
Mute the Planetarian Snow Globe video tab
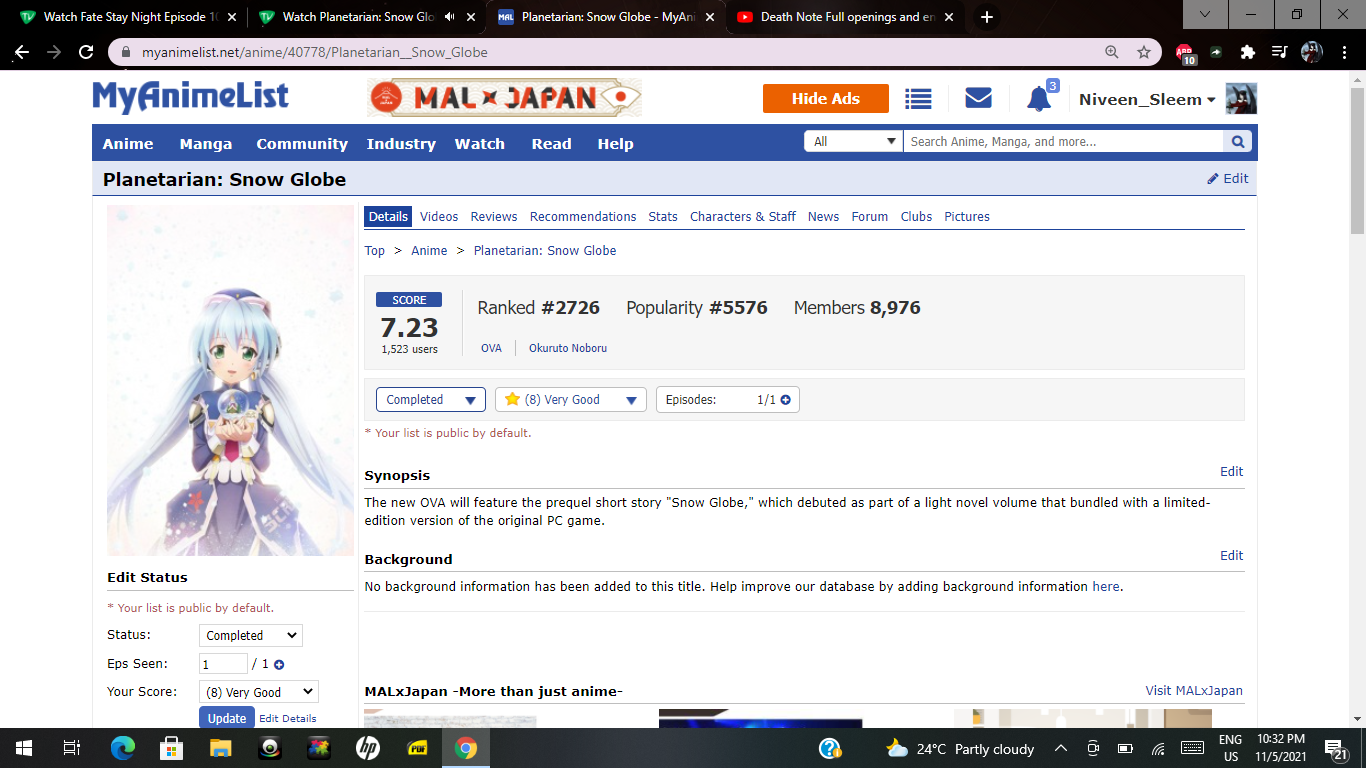(x=451, y=17)
